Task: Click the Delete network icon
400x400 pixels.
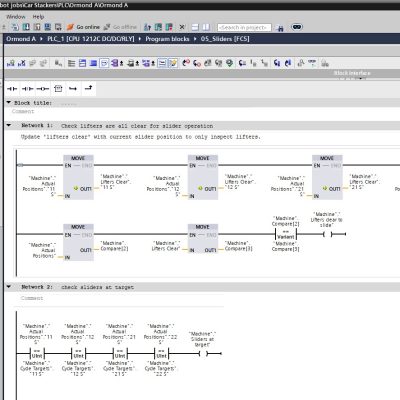Action: click(x=22, y=63)
